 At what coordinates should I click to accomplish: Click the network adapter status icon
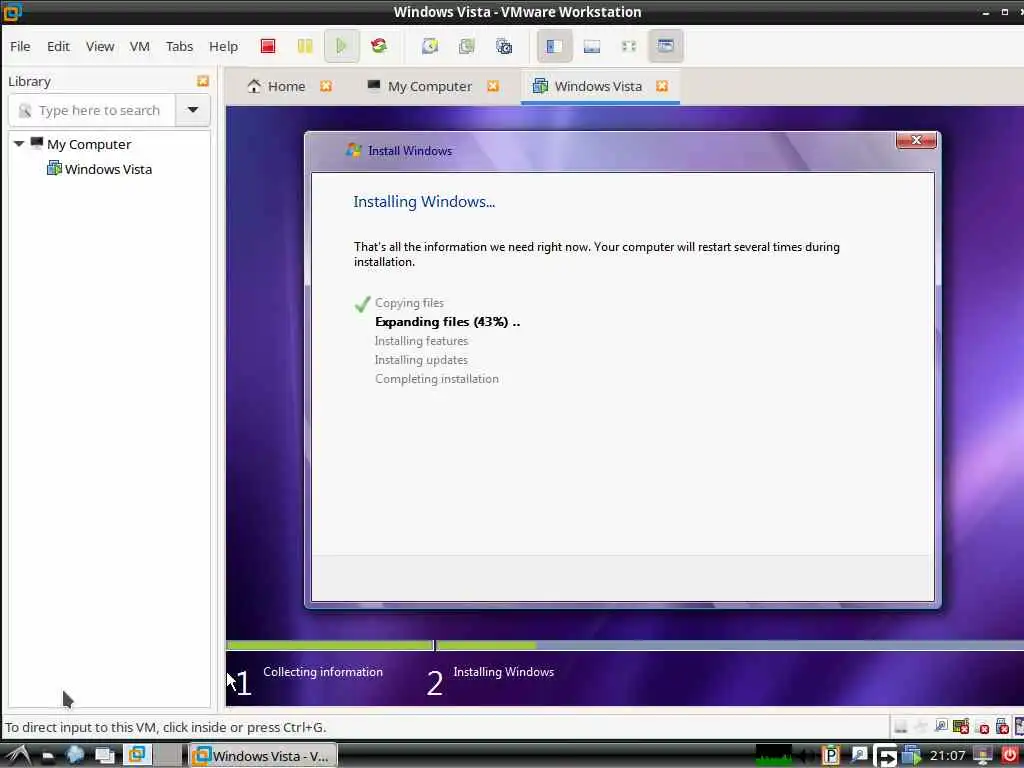(x=961, y=726)
